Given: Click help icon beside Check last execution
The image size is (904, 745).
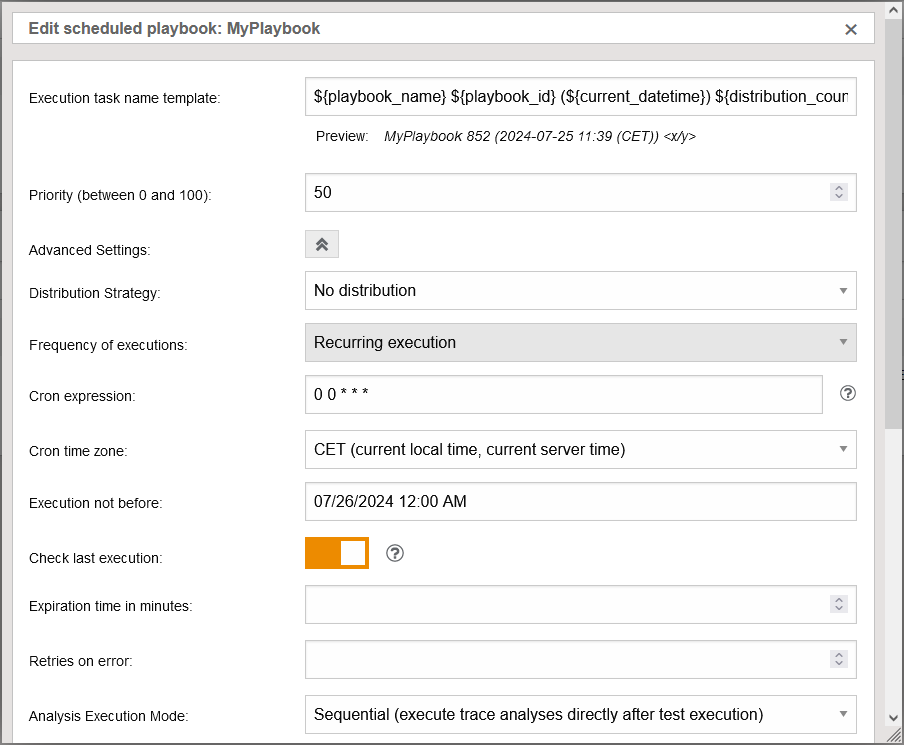Looking at the screenshot, I should (x=395, y=553).
